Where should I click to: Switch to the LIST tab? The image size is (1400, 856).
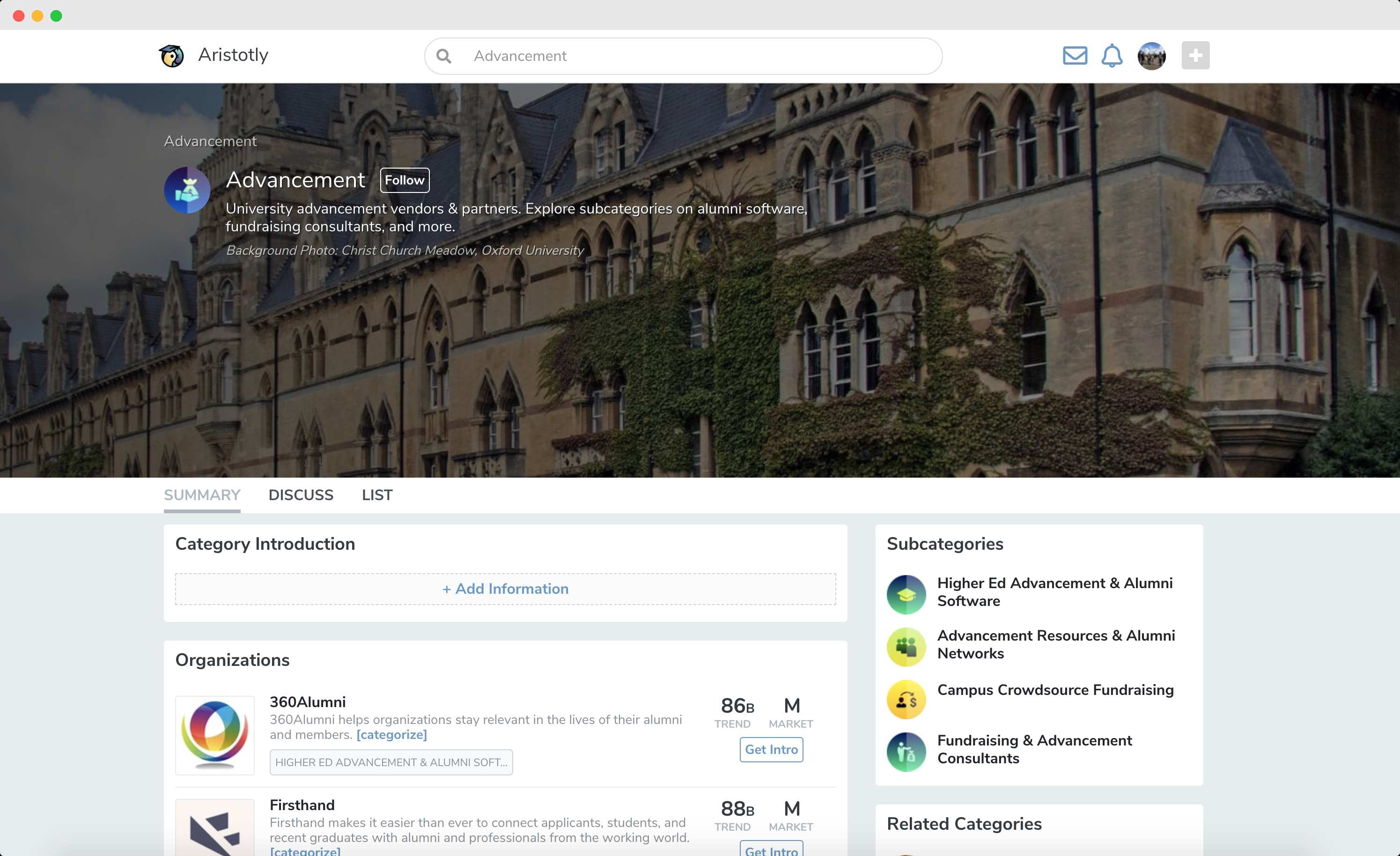click(x=377, y=495)
